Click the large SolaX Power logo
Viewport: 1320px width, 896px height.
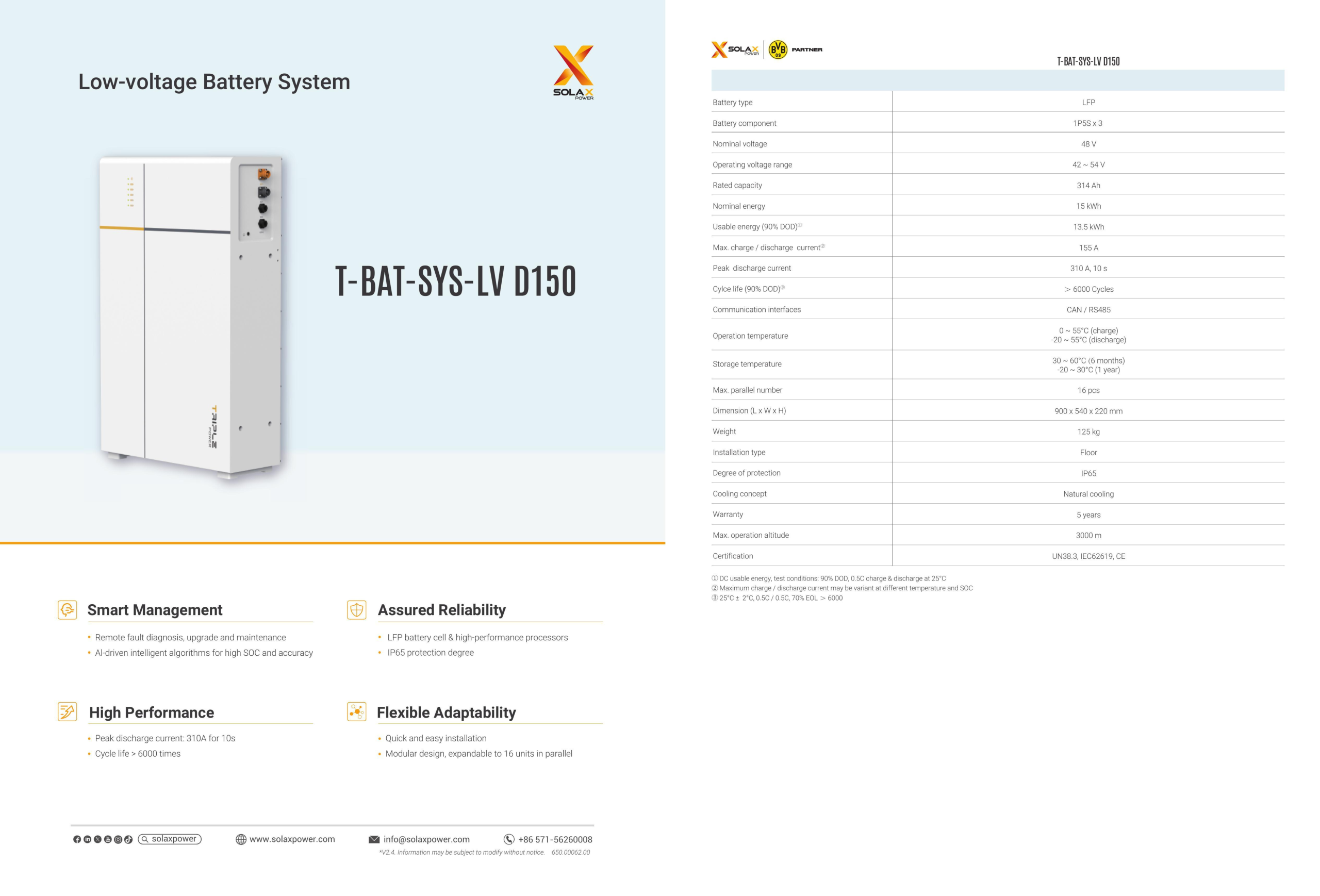(x=573, y=72)
